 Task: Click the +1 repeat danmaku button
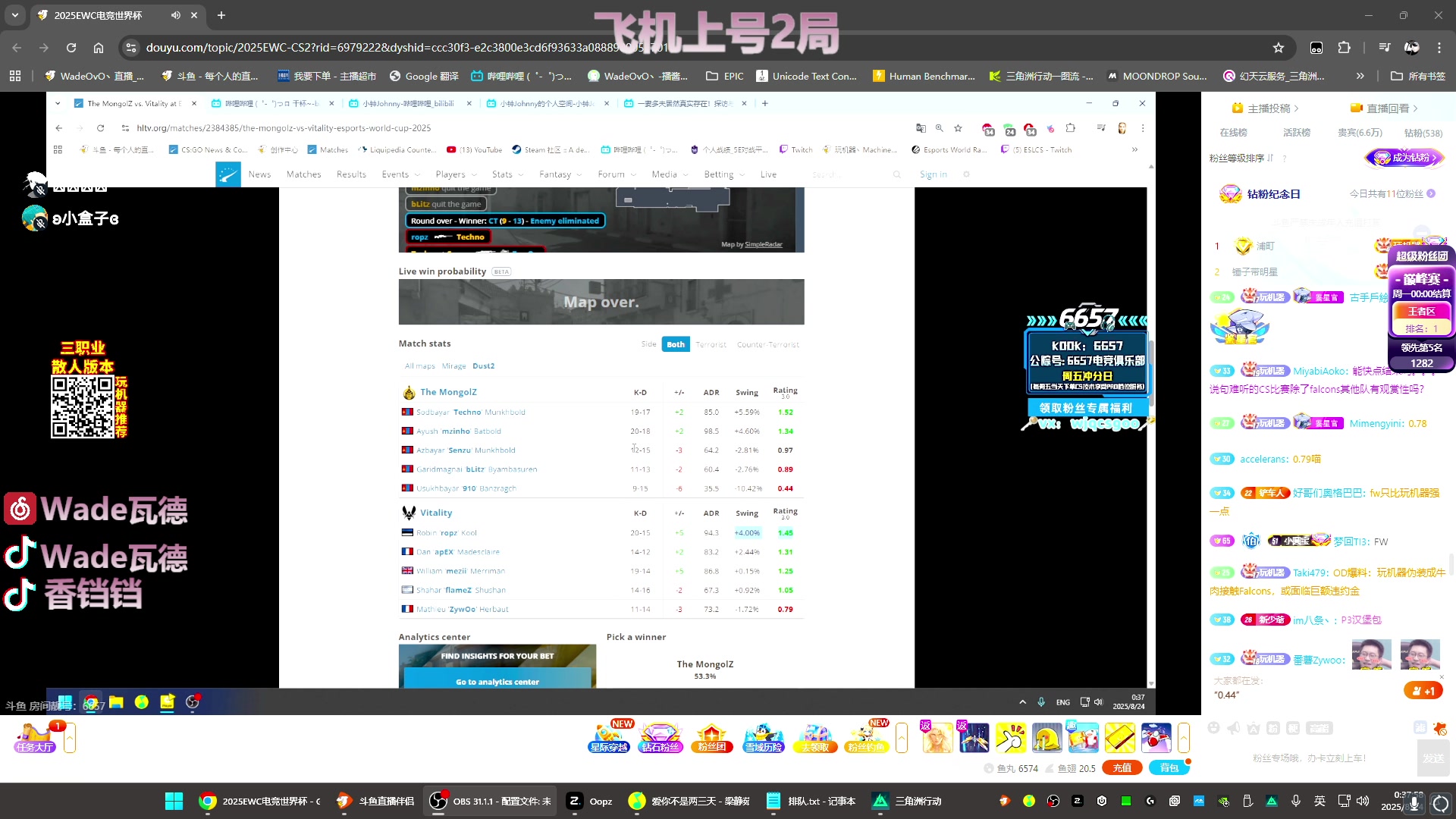(1423, 691)
